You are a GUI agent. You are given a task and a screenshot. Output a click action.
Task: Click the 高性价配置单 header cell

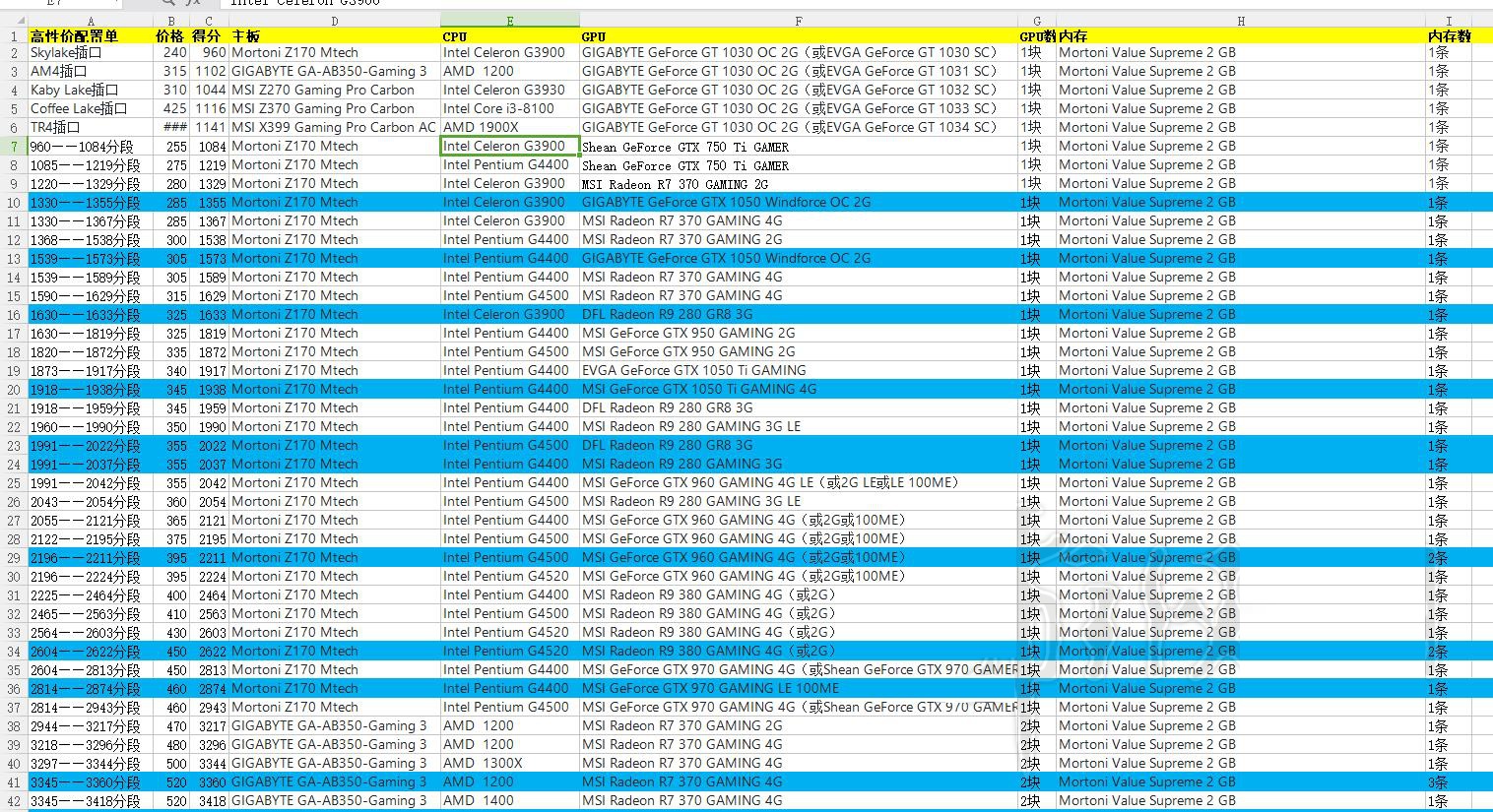pos(91,36)
